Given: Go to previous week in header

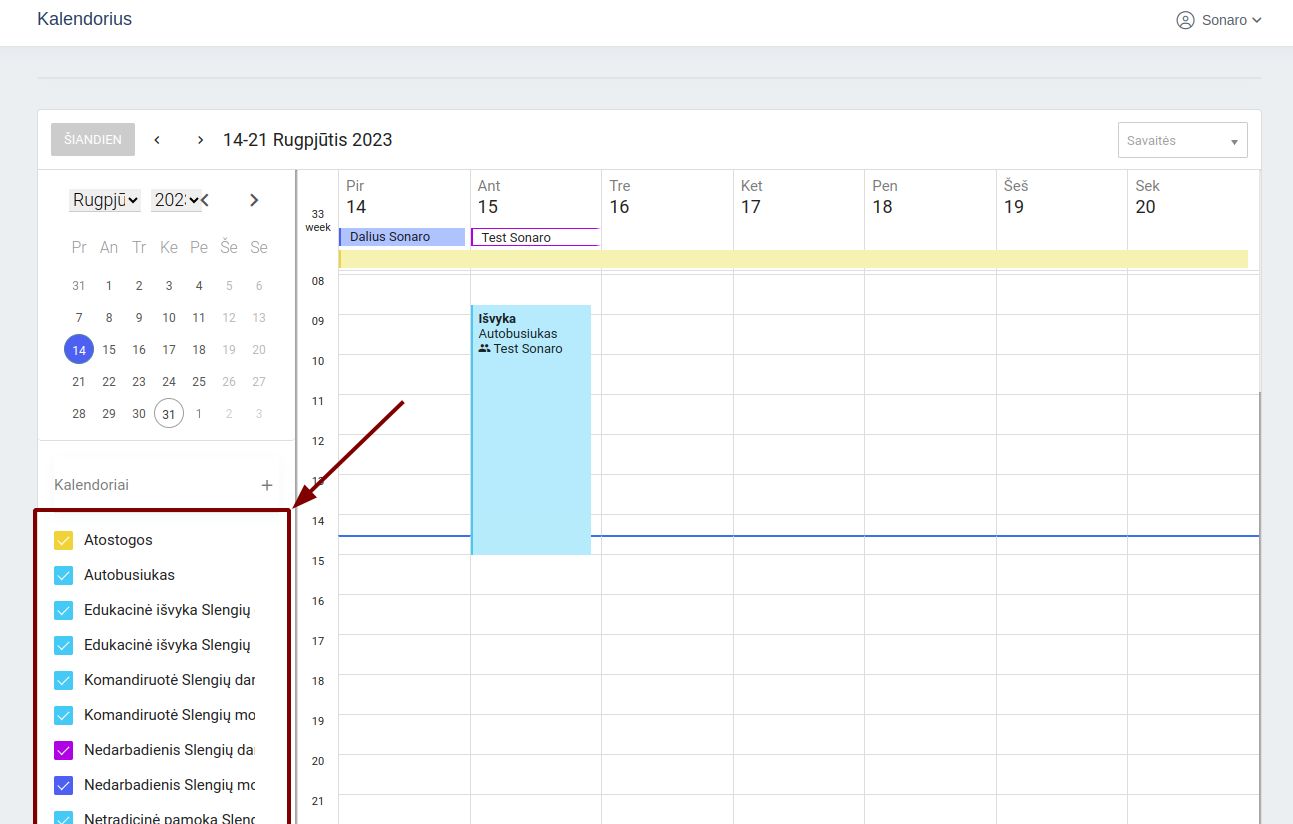Looking at the screenshot, I should (157, 140).
